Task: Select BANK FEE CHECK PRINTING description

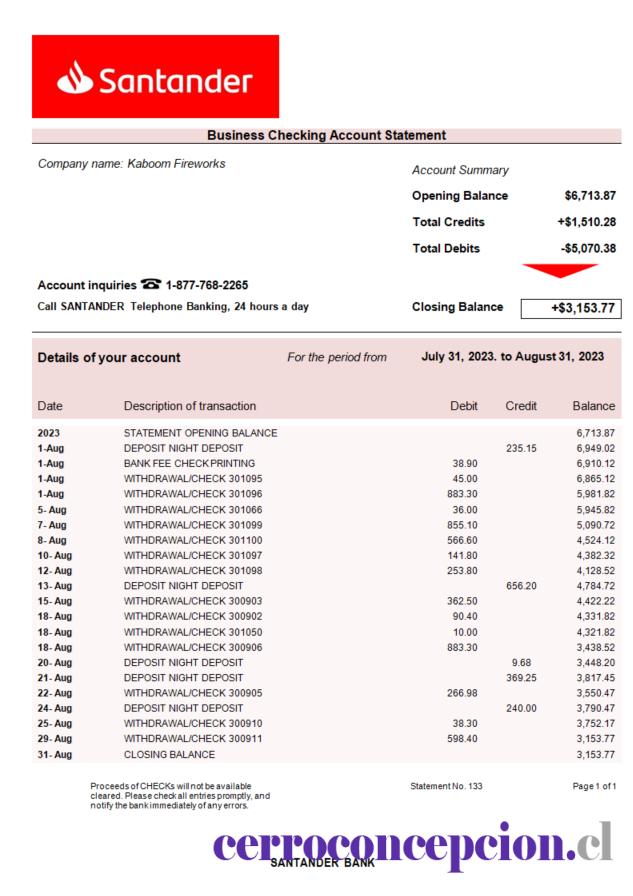Action: pyautogui.click(x=189, y=463)
